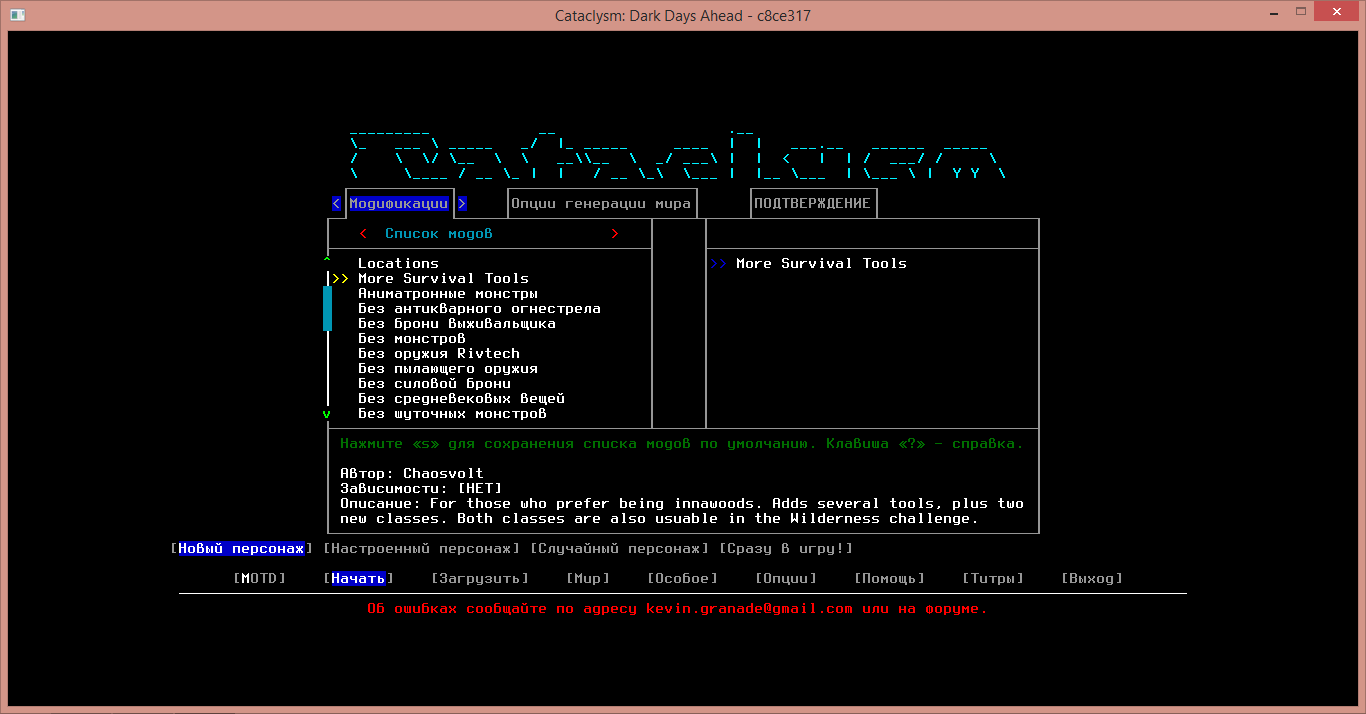
Task: Maximize the Cataclysm window
Action: point(1300,12)
